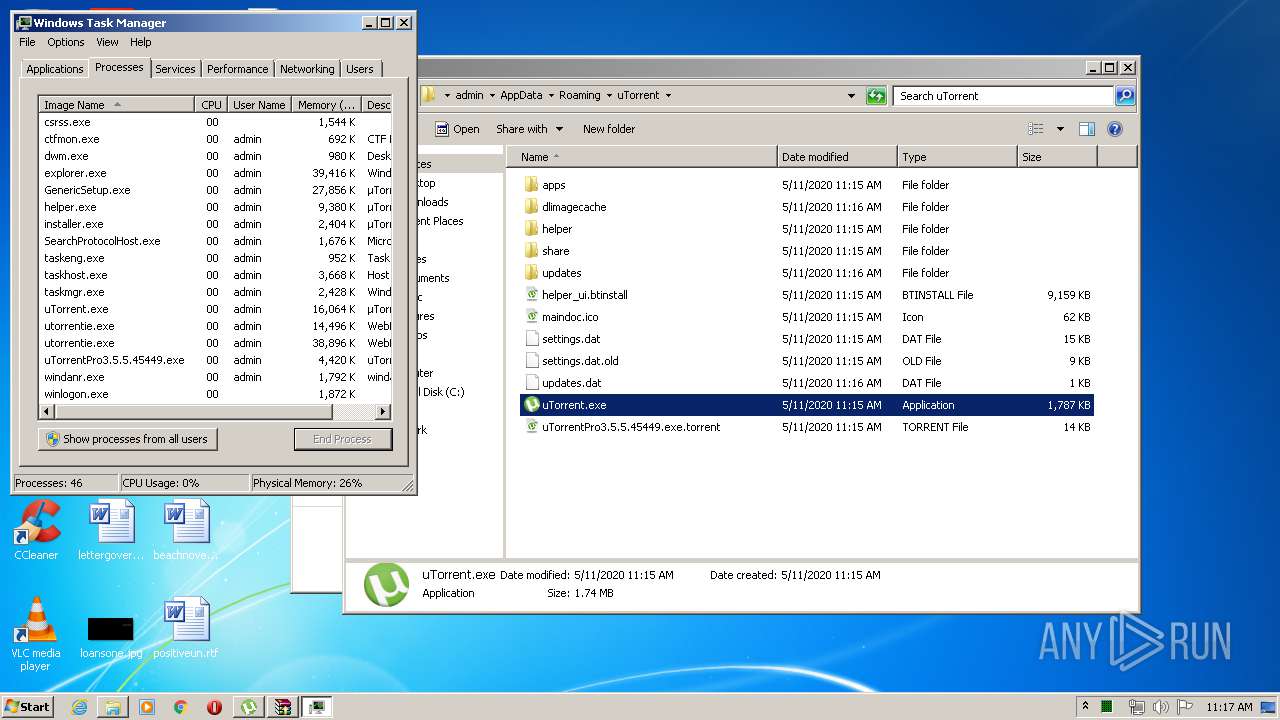1280x720 pixels.
Task: Click the Action Center flag tray icon
Action: click(1184, 707)
